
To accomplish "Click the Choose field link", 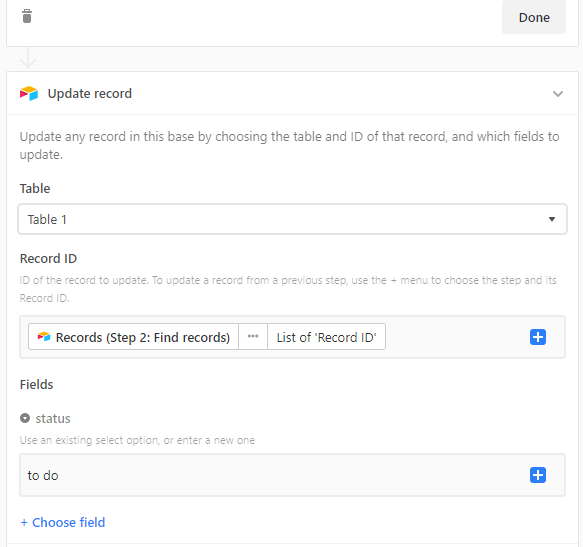I will pos(63,522).
